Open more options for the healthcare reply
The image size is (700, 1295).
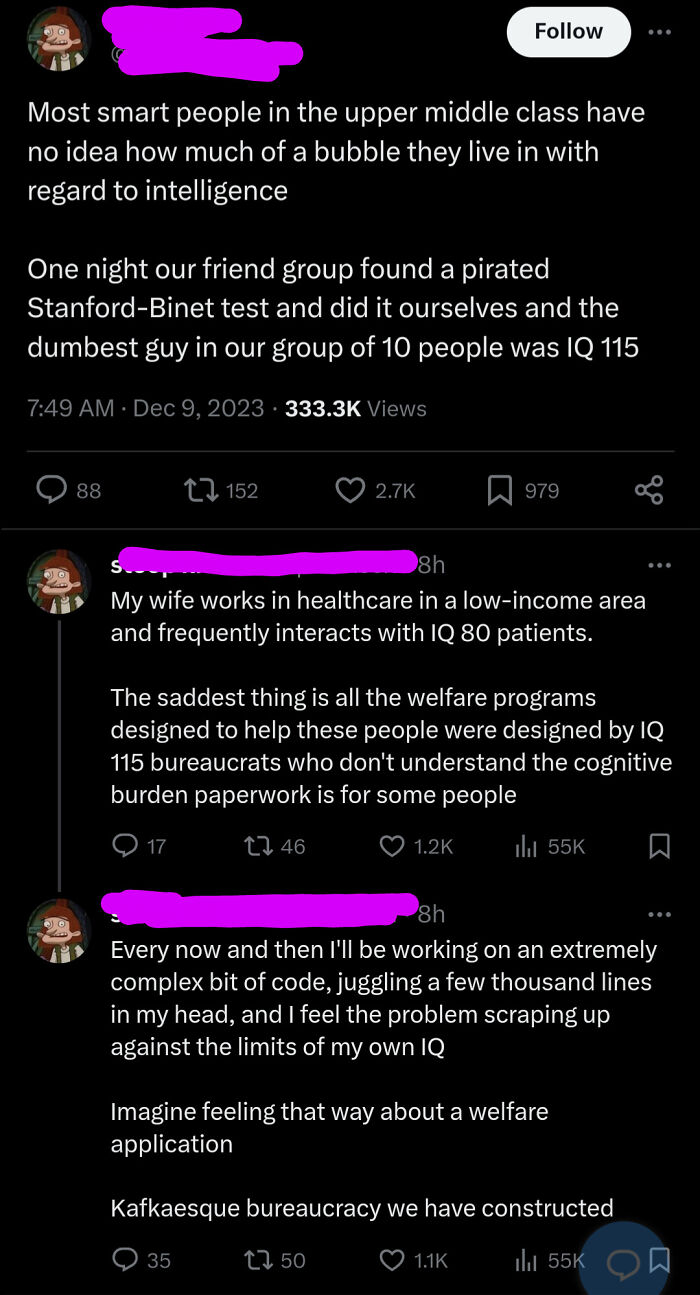tap(659, 566)
